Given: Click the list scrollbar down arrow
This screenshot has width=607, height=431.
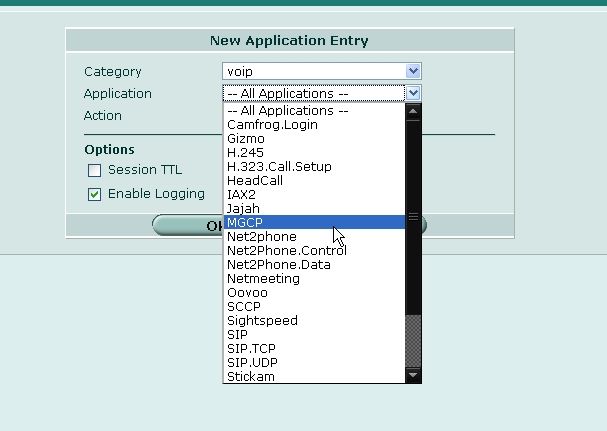Looking at the screenshot, I should pyautogui.click(x=413, y=375).
